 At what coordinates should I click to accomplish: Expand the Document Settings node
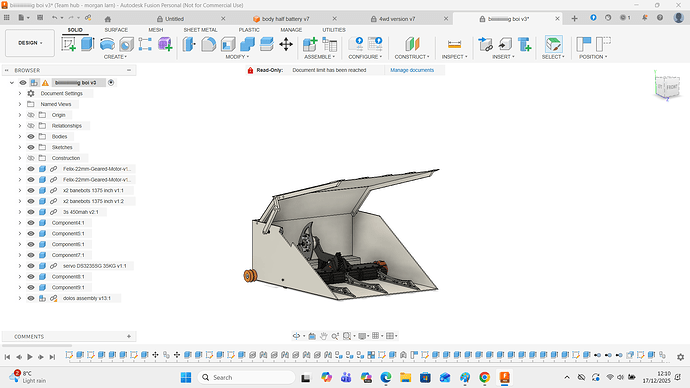[20, 93]
